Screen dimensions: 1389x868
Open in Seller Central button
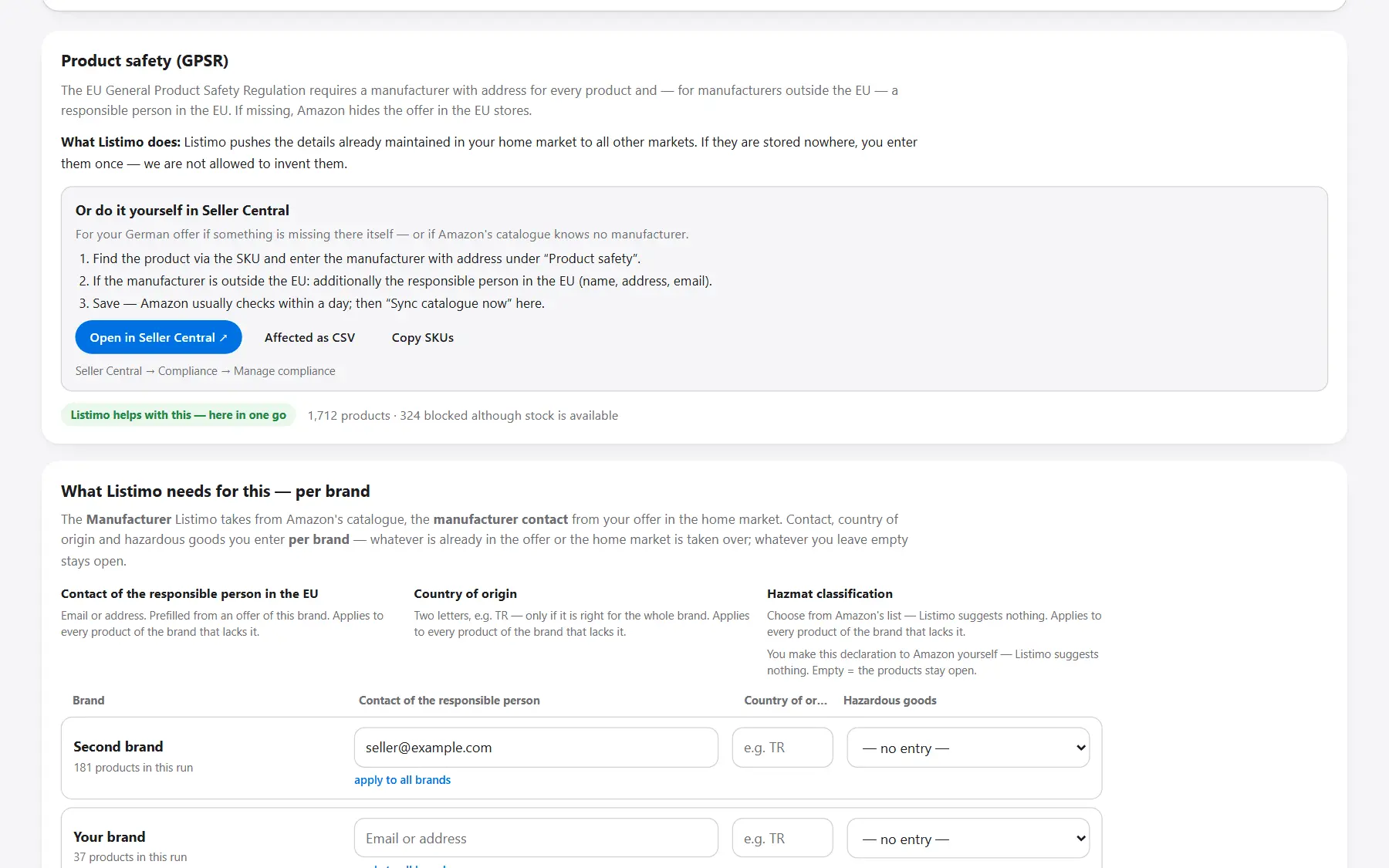tap(158, 337)
